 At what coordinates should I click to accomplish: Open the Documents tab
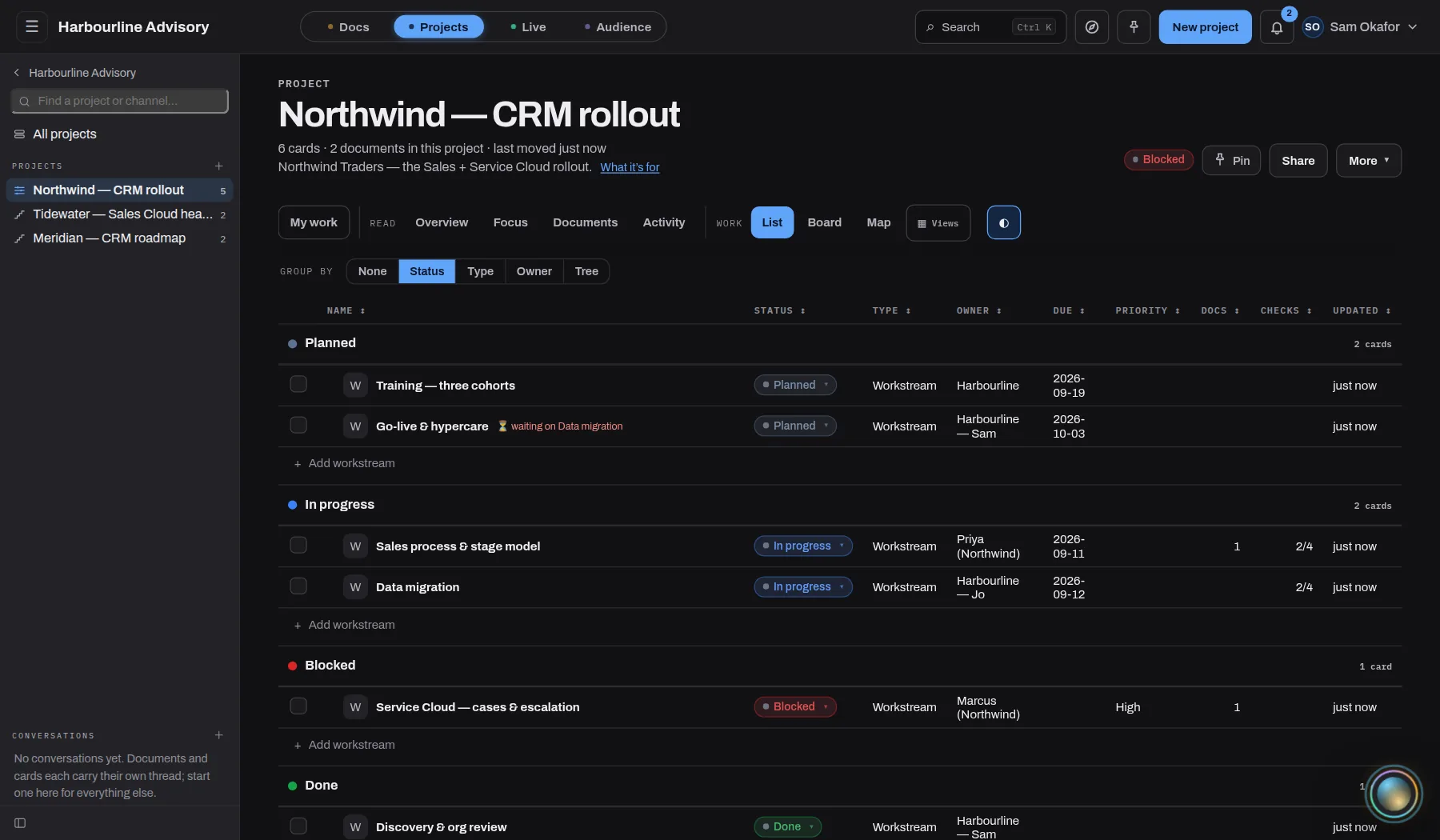tap(585, 222)
